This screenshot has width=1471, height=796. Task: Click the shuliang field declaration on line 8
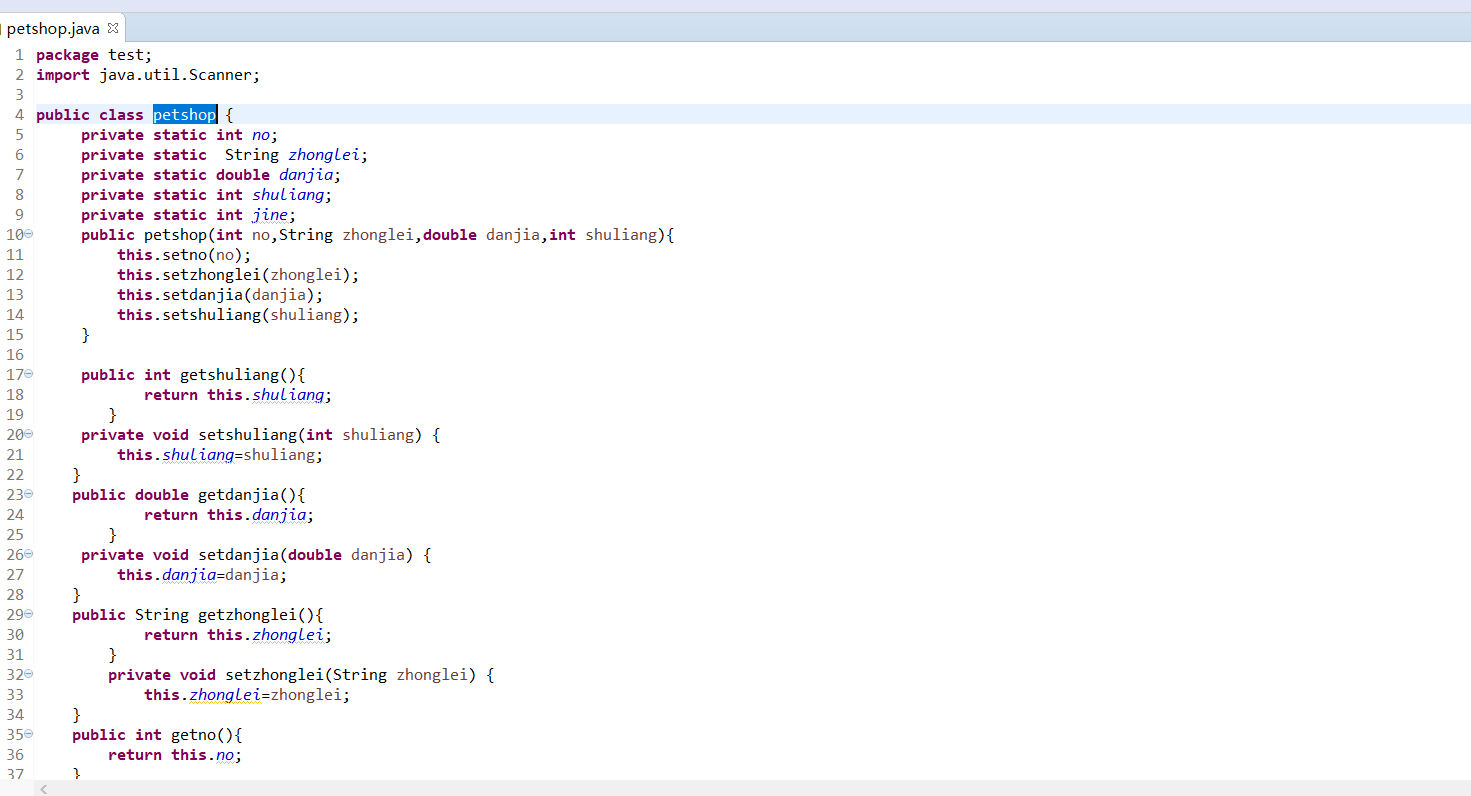[x=287, y=195]
